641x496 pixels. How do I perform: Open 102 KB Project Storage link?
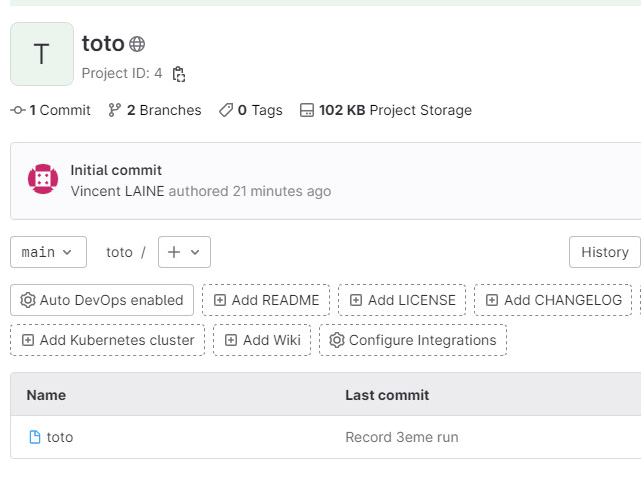point(395,110)
